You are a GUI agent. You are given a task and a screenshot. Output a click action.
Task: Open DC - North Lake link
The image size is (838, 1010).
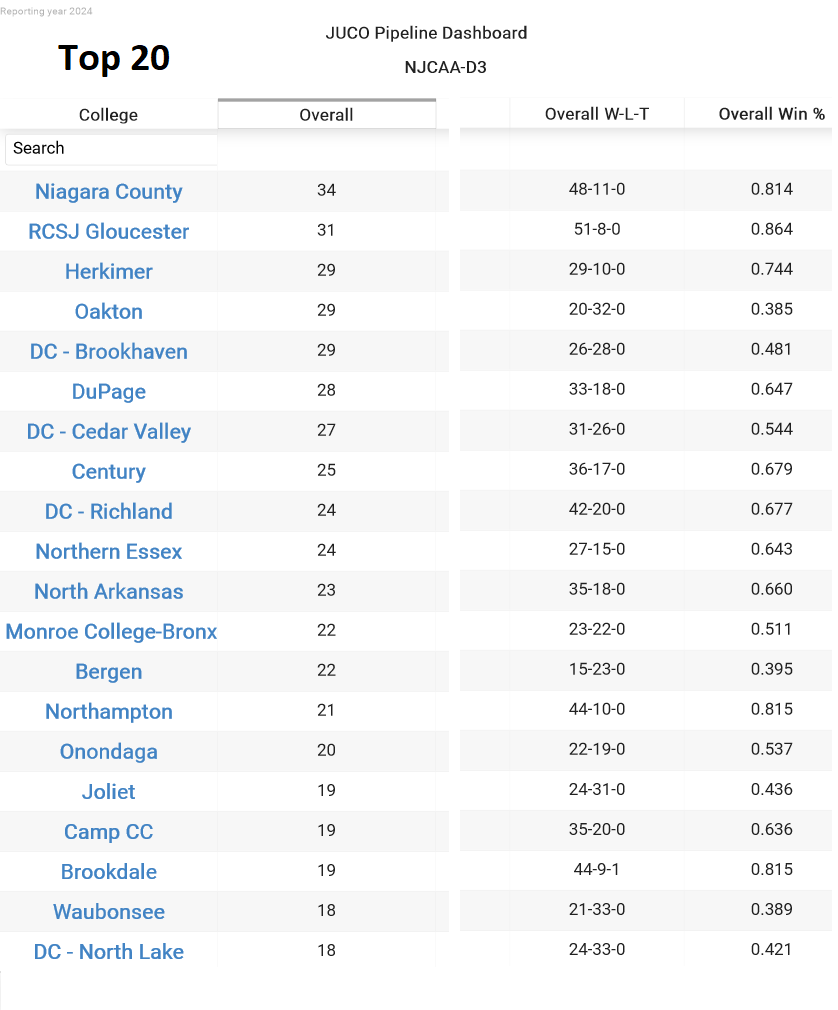coord(108,951)
